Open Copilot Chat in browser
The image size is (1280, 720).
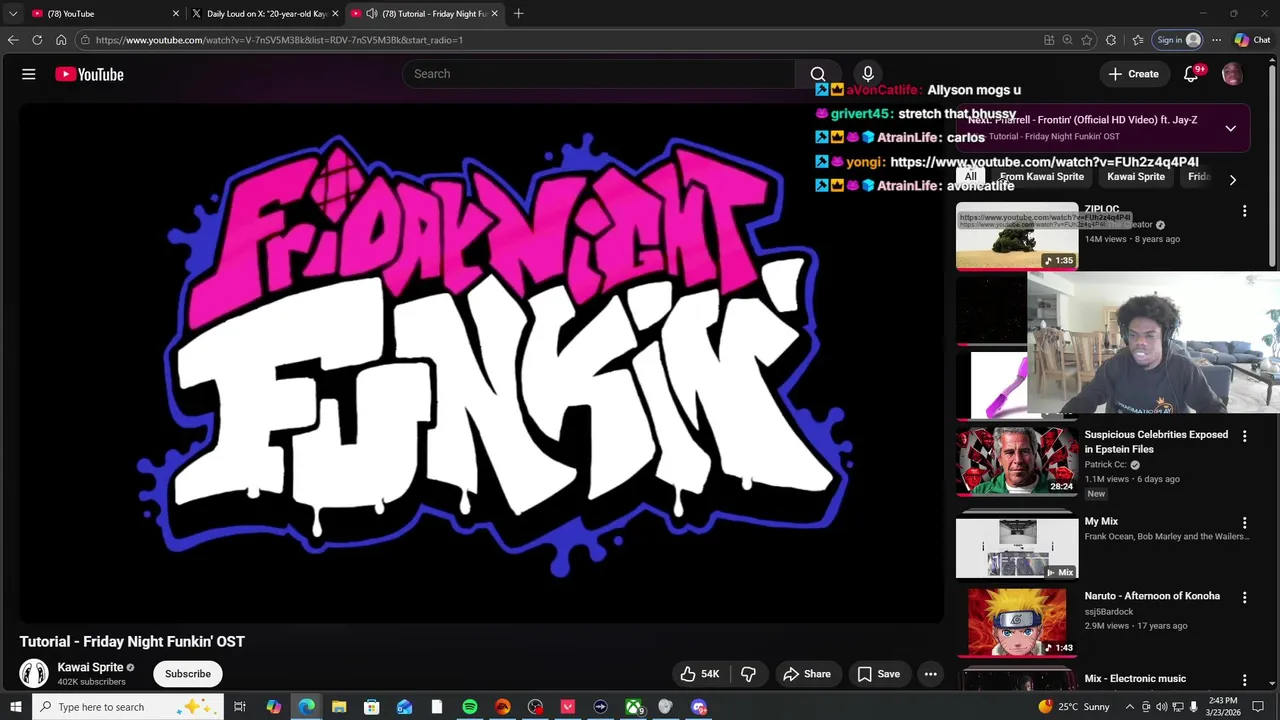(x=1253, y=40)
